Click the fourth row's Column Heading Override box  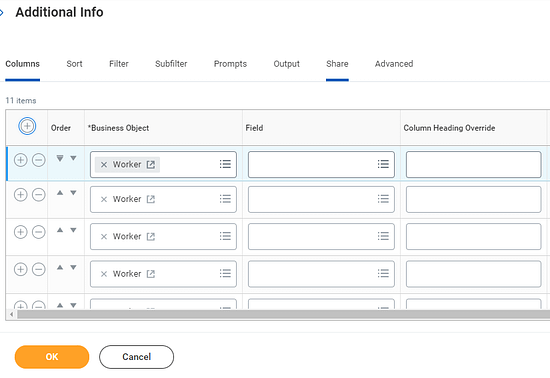pyautogui.click(x=474, y=274)
